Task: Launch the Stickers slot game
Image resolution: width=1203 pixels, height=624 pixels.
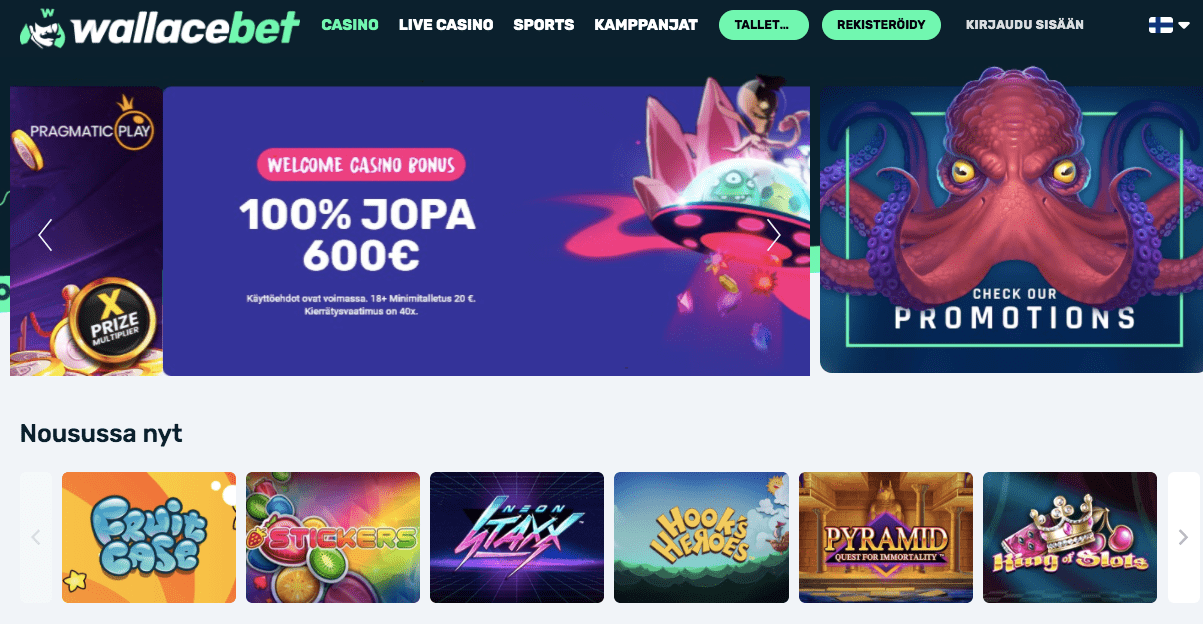Action: 333,538
